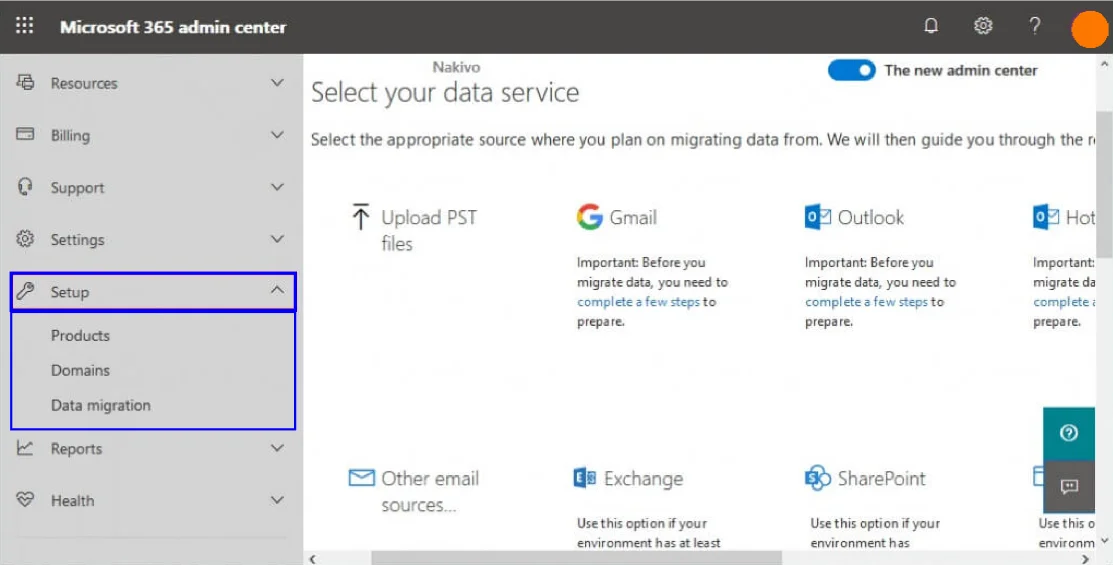The width and height of the screenshot is (1113, 565).
Task: Click the Microsoft 365 admin center title
Action: point(173,27)
